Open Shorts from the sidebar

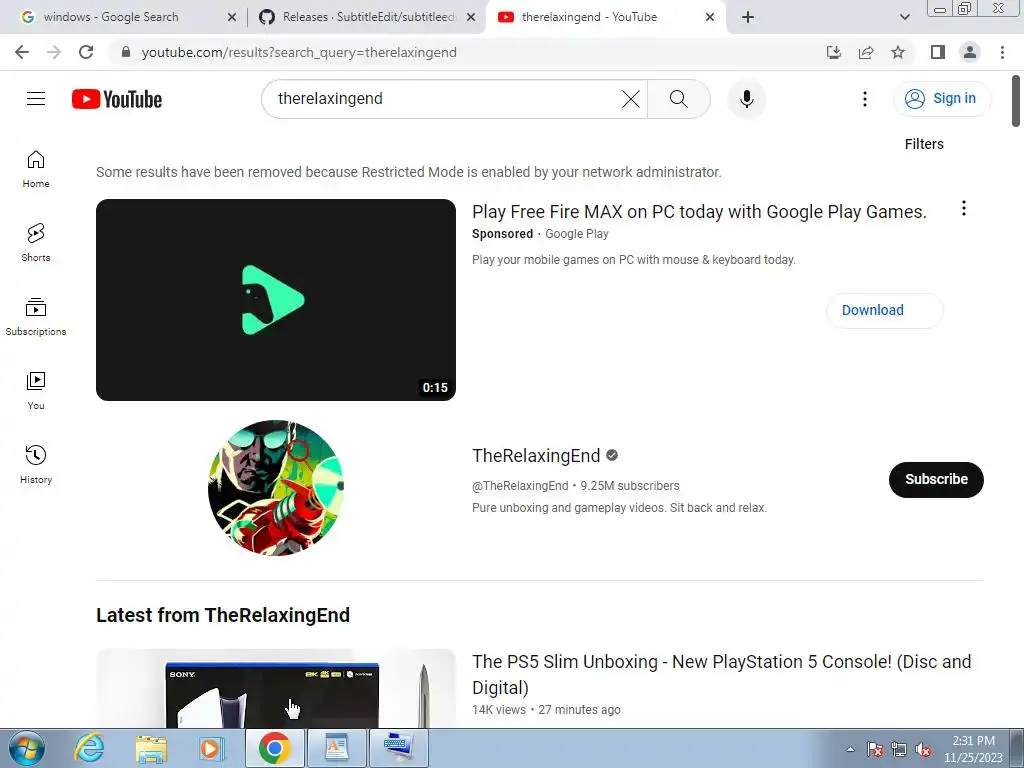(x=36, y=243)
